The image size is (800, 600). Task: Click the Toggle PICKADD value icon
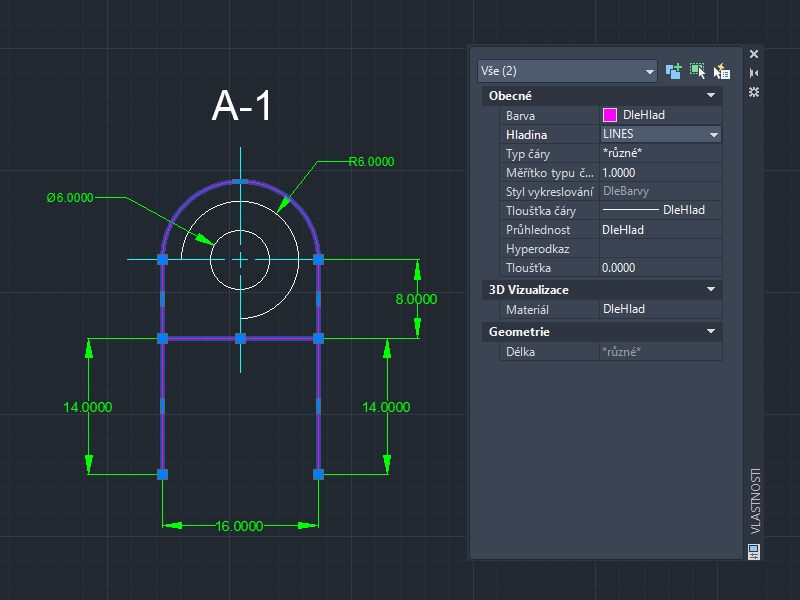tap(674, 71)
